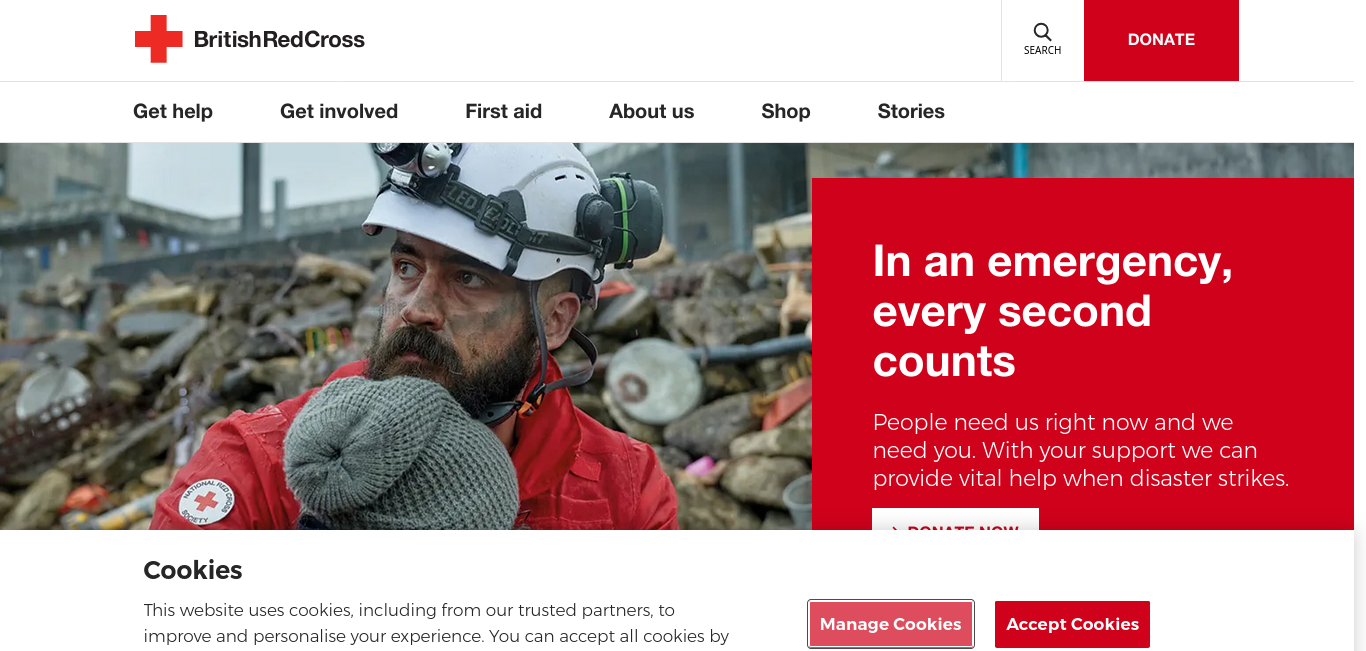Viewport: 1366px width, 651px height.
Task: Click the 'In an emergency' headline
Action: [1053, 311]
